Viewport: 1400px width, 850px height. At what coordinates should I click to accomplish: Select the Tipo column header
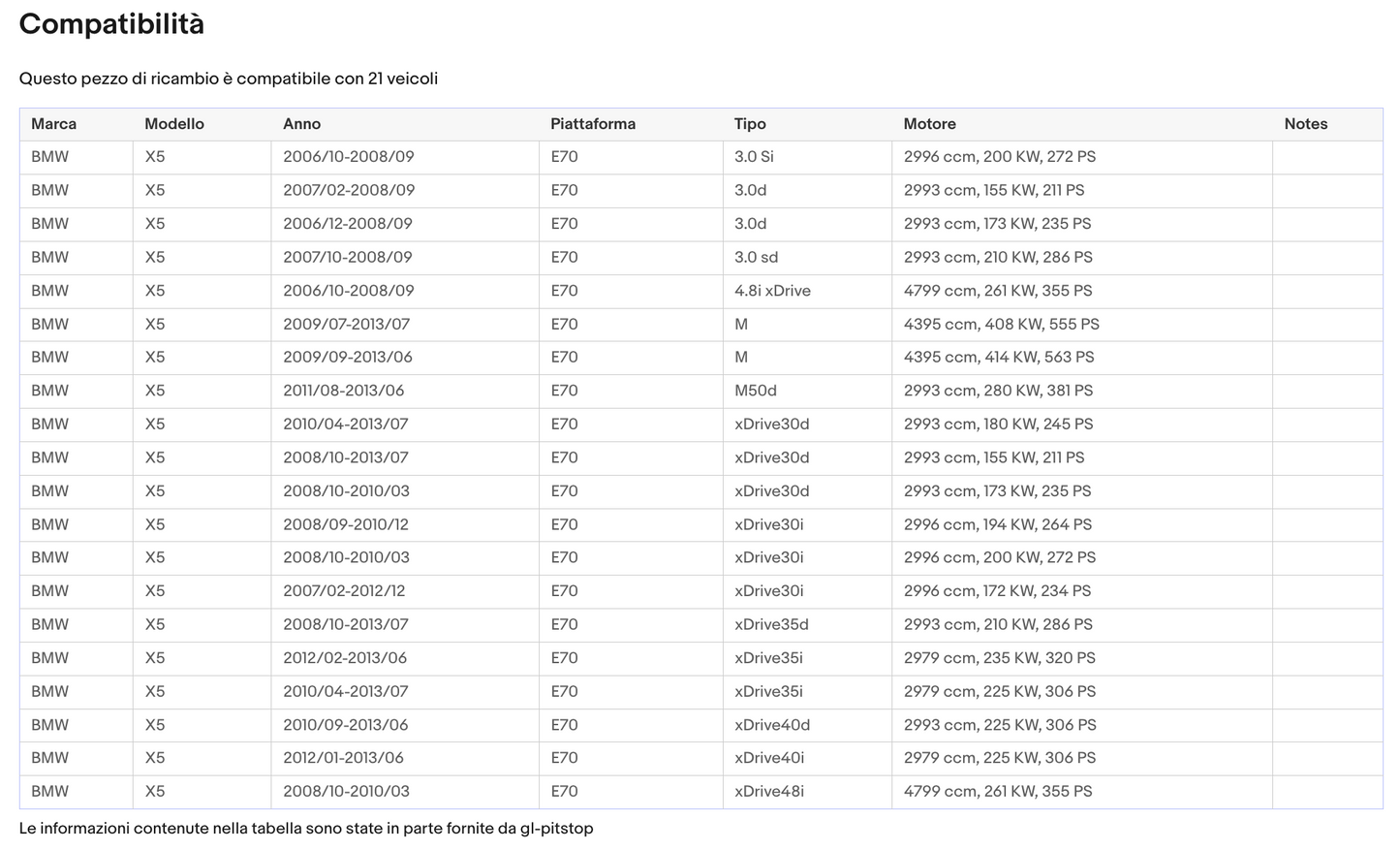click(x=750, y=124)
